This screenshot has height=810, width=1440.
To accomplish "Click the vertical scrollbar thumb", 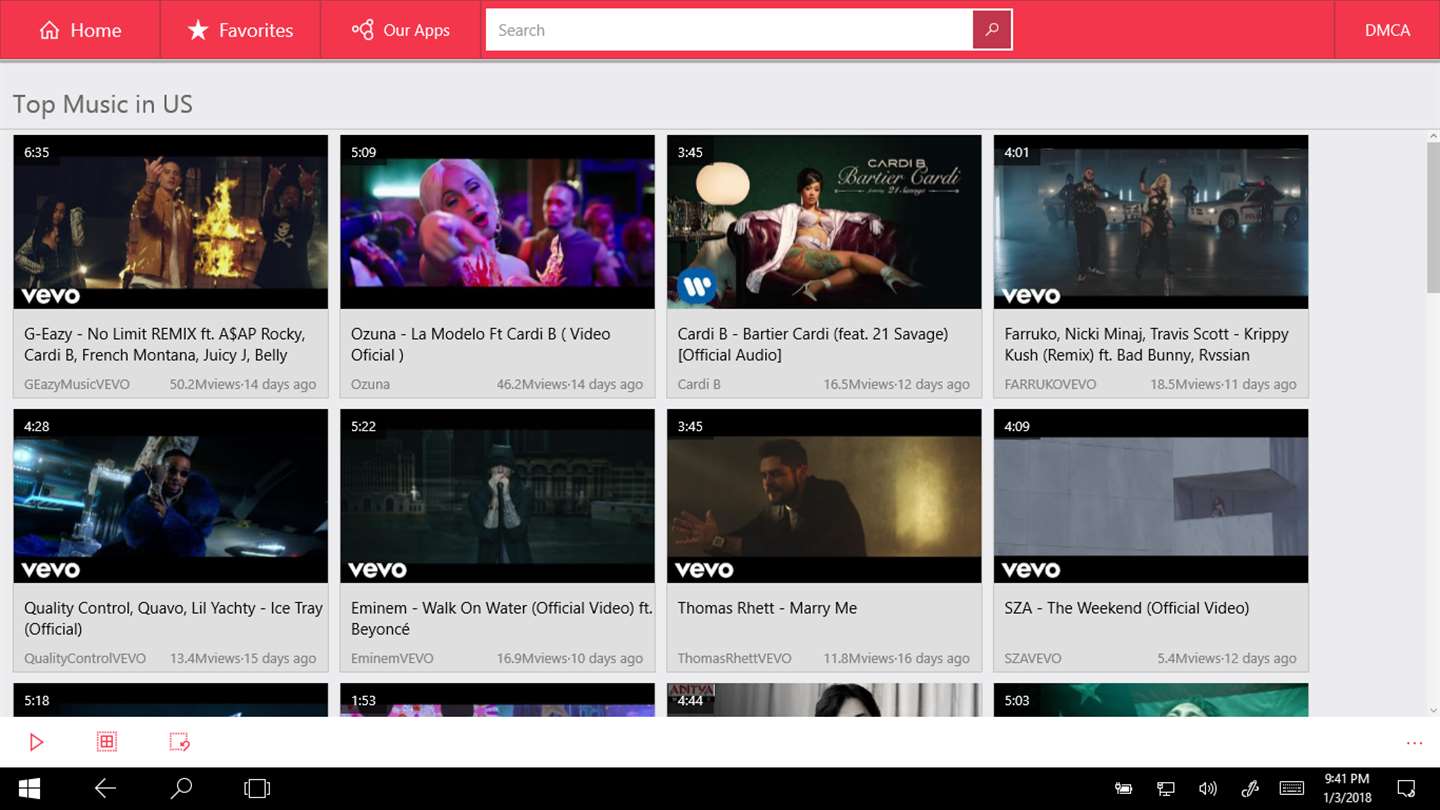I will click(x=1433, y=218).
